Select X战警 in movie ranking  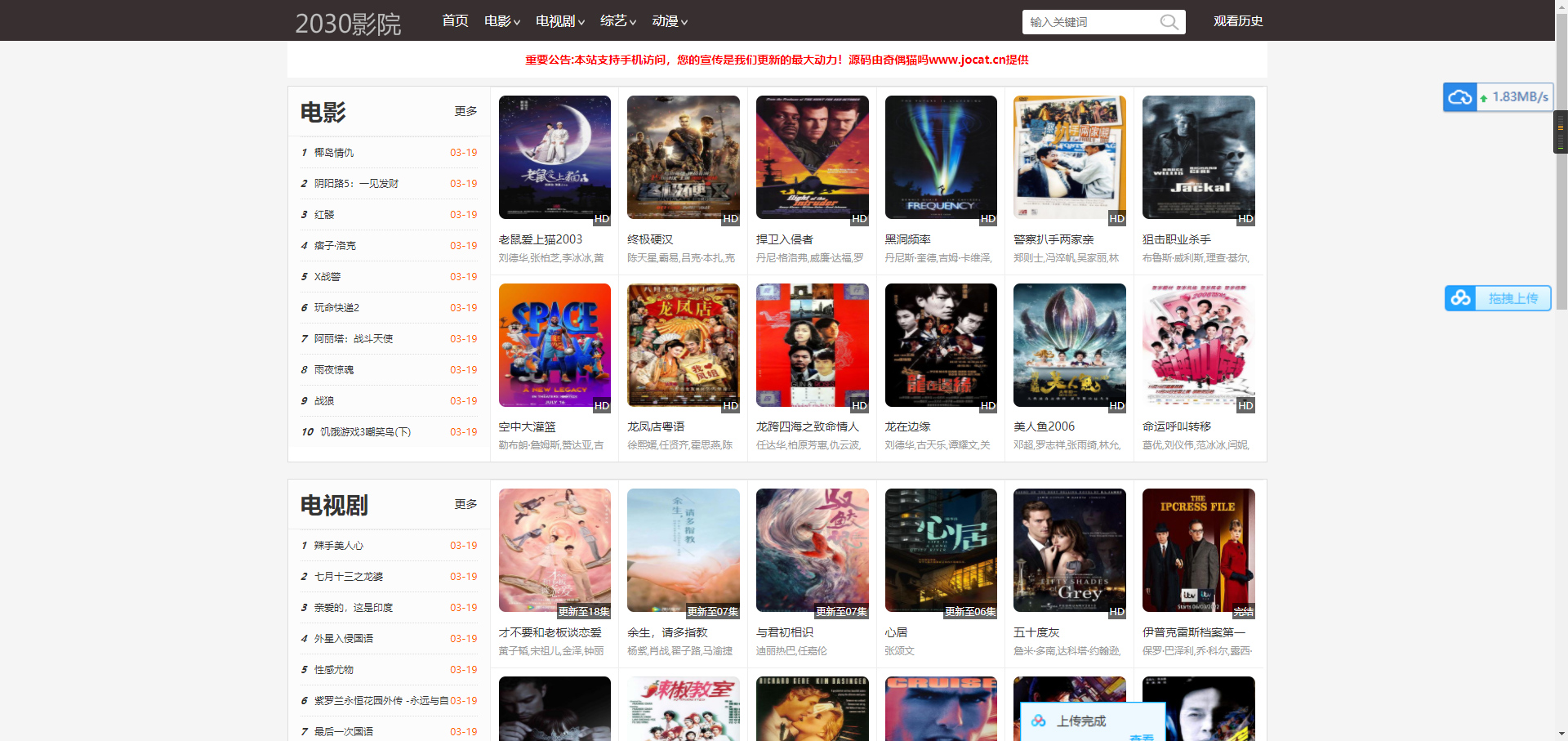pos(327,277)
